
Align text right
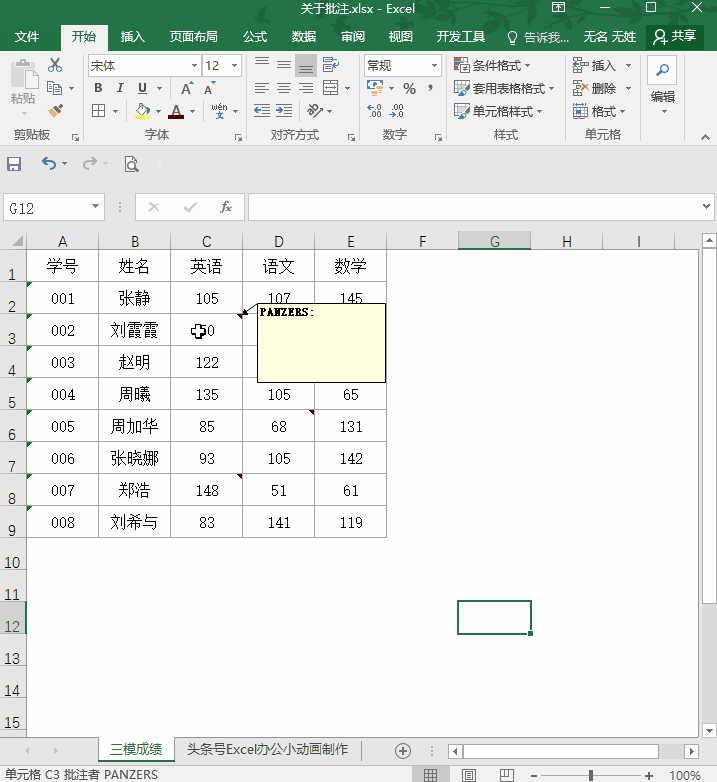(x=306, y=88)
